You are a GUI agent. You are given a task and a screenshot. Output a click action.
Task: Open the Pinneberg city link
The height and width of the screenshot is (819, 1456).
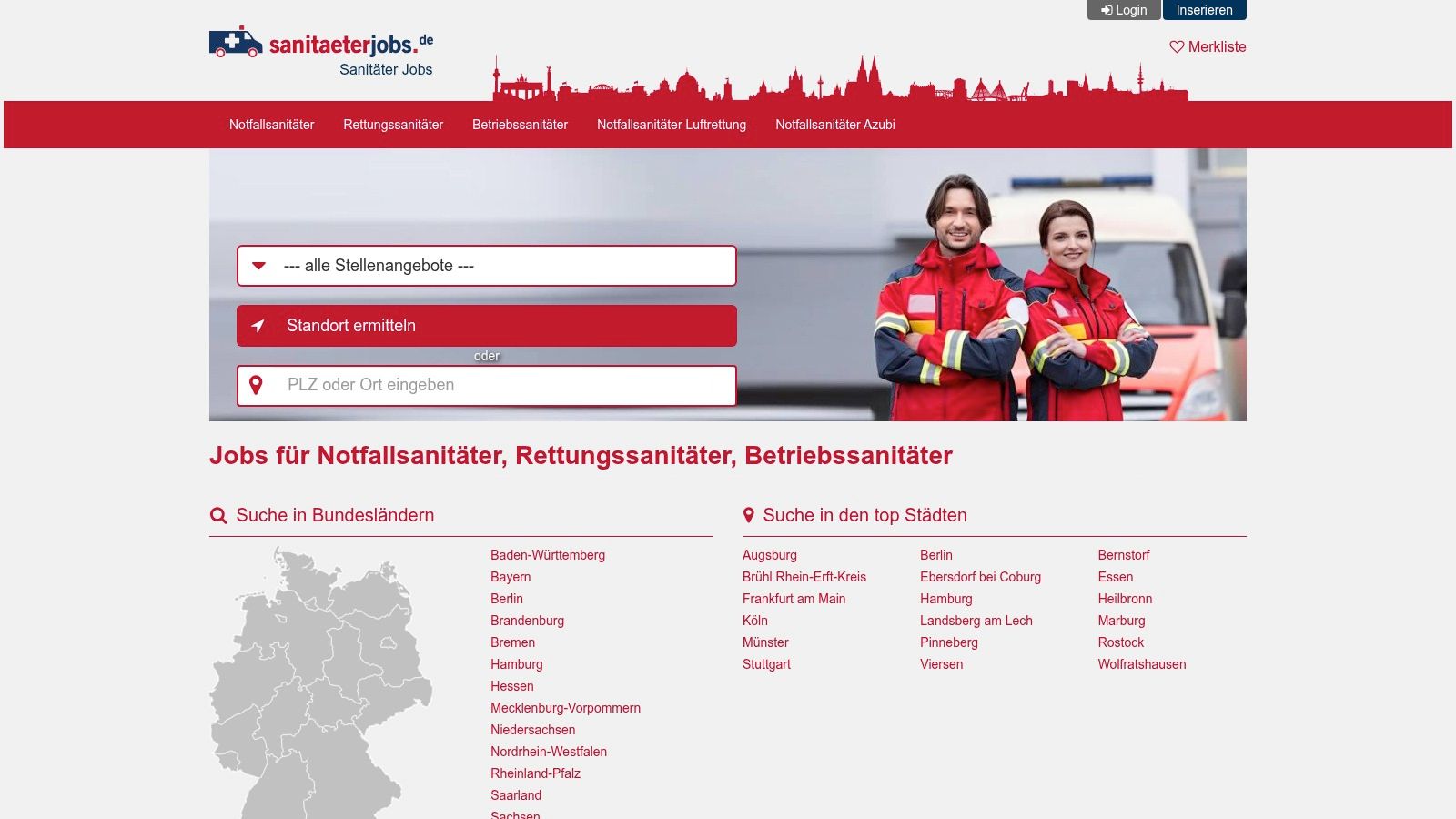click(949, 642)
